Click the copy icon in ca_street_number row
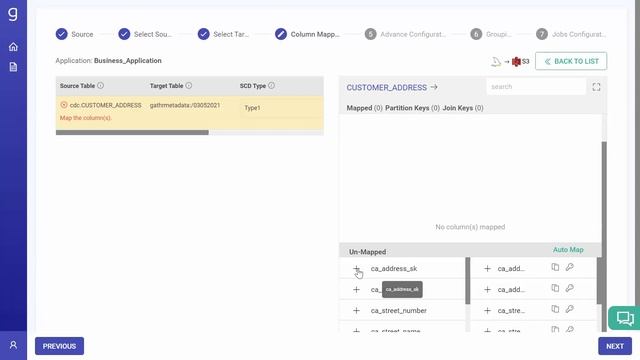640x360 pixels. tap(555, 309)
